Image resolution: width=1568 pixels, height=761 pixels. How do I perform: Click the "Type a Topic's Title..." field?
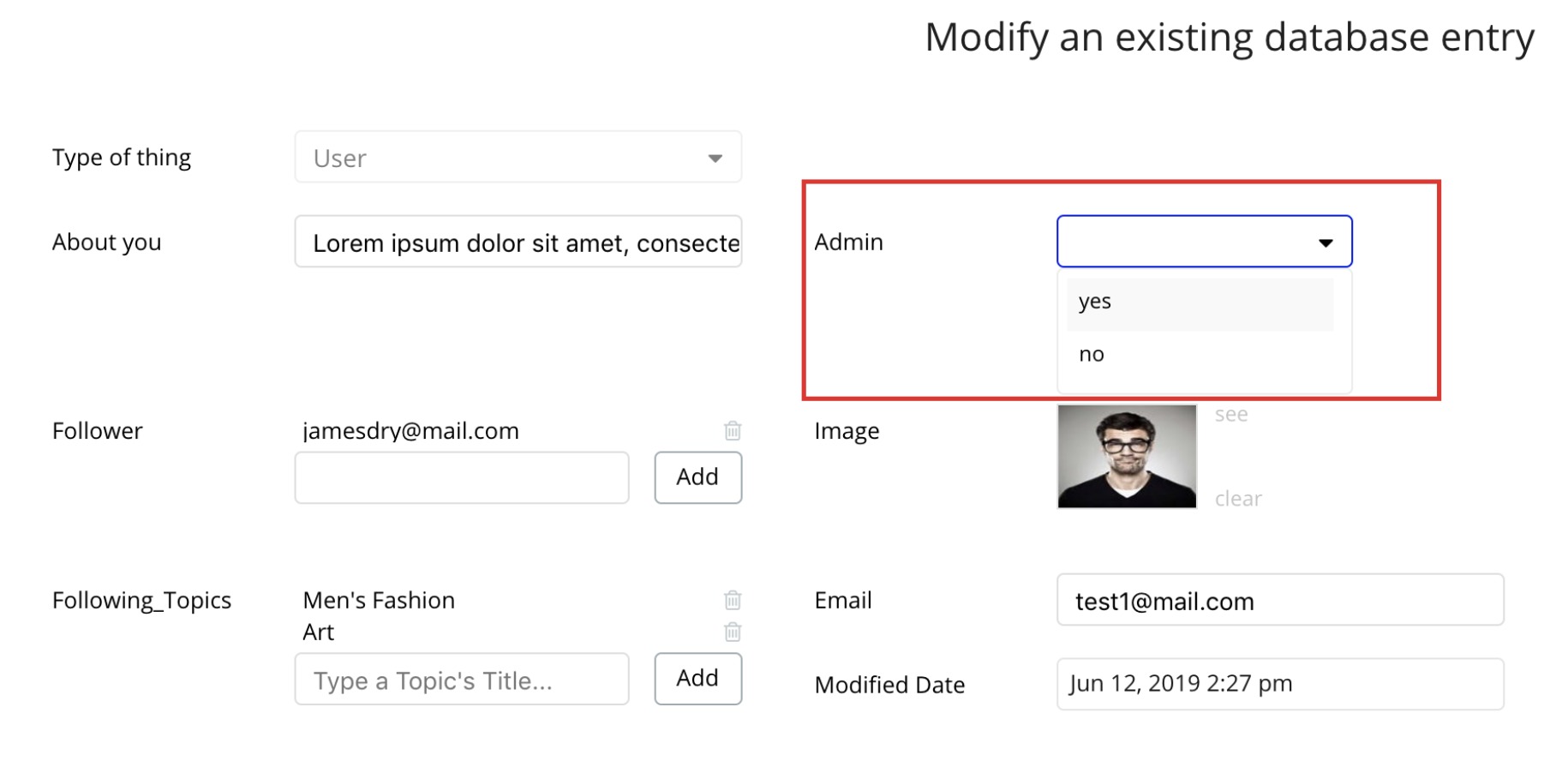click(x=462, y=680)
